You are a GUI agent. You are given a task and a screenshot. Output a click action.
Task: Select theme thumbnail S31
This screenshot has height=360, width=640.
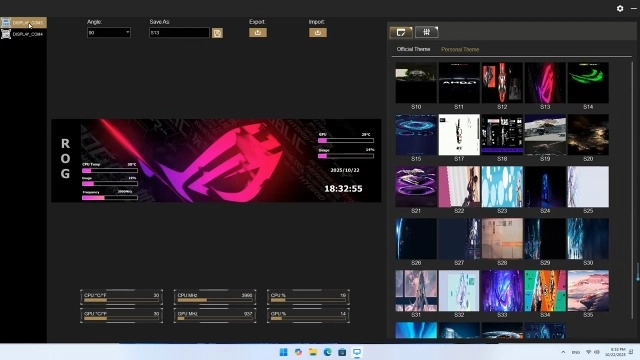[416, 291]
